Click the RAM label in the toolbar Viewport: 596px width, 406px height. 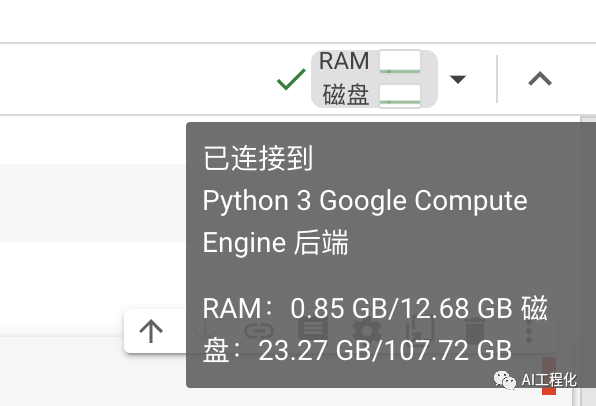[x=344, y=61]
